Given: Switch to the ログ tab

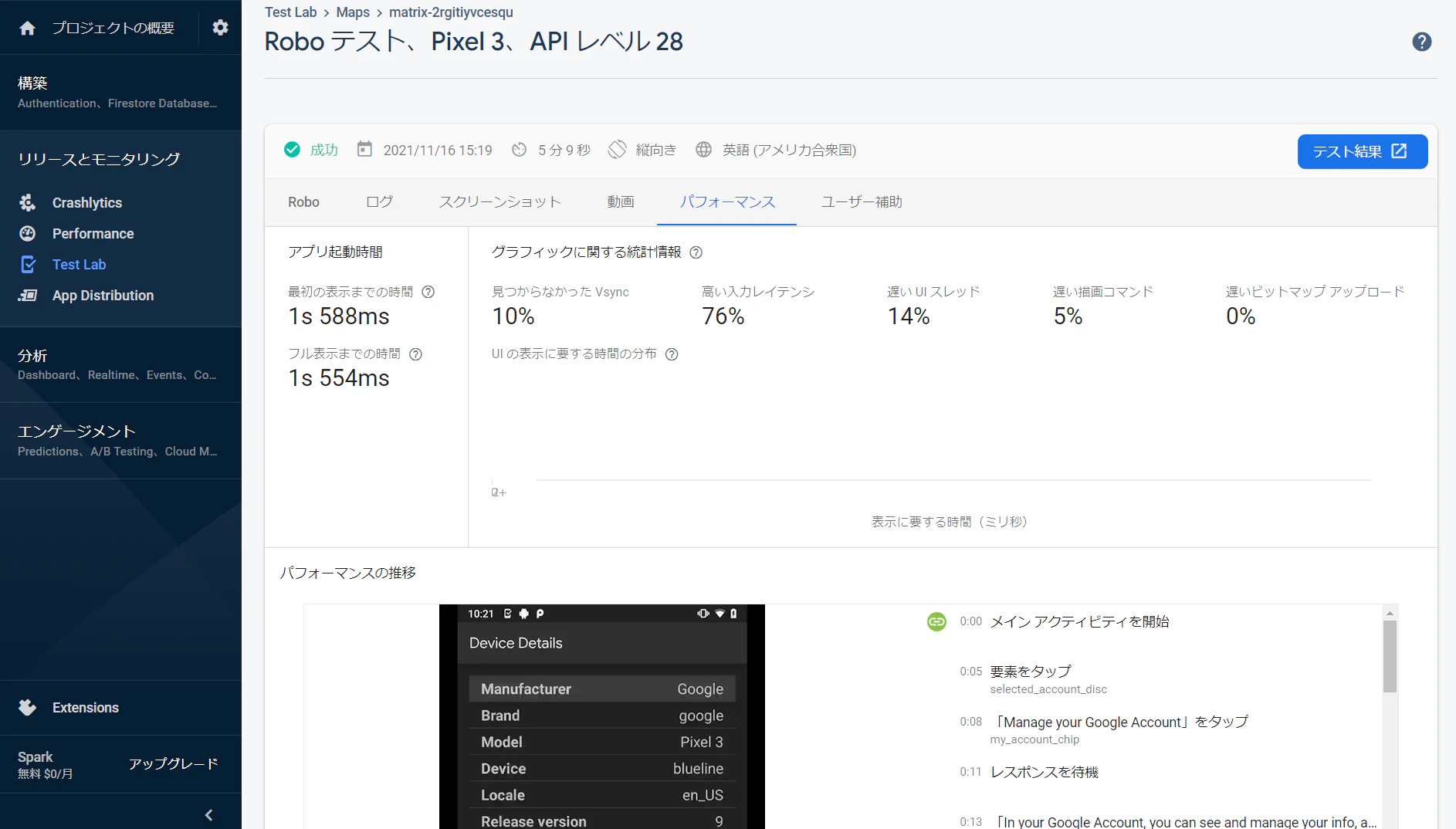Looking at the screenshot, I should 379,202.
